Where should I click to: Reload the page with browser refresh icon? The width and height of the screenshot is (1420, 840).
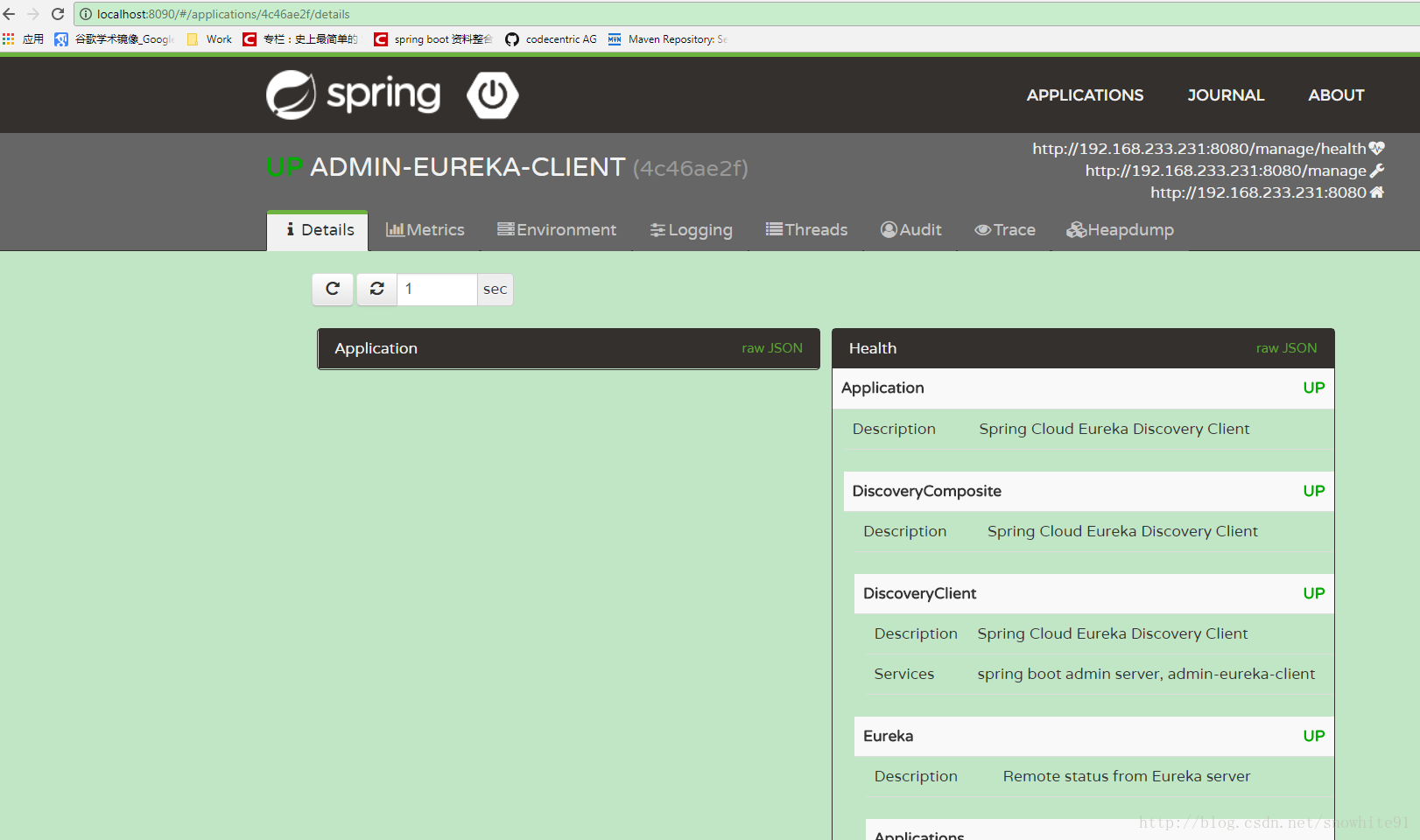tap(58, 14)
